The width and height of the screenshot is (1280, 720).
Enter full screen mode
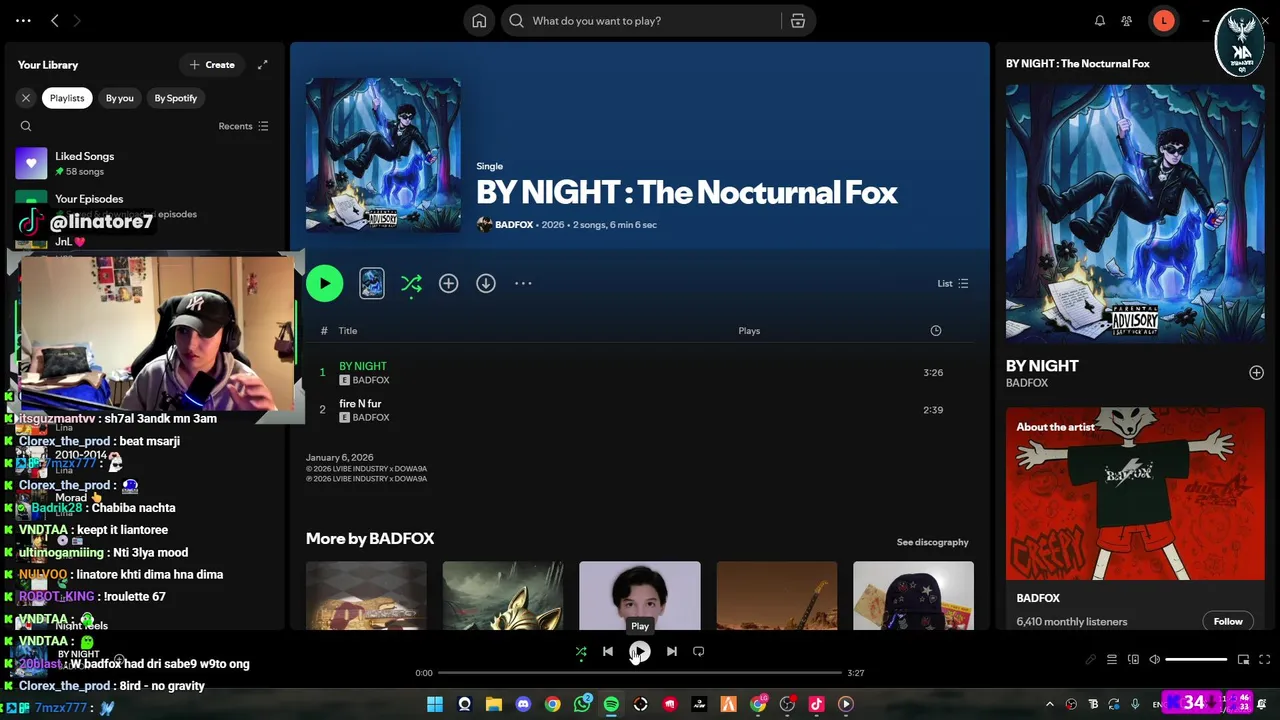point(1264,660)
